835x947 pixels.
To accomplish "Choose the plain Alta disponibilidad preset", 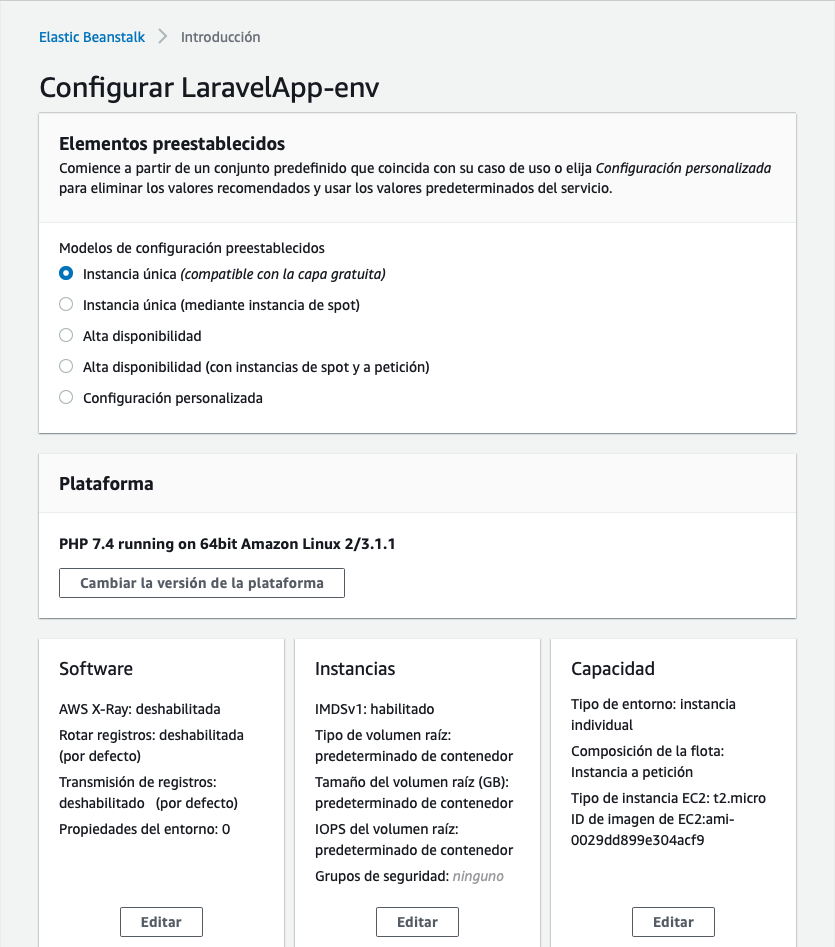I will coord(66,335).
